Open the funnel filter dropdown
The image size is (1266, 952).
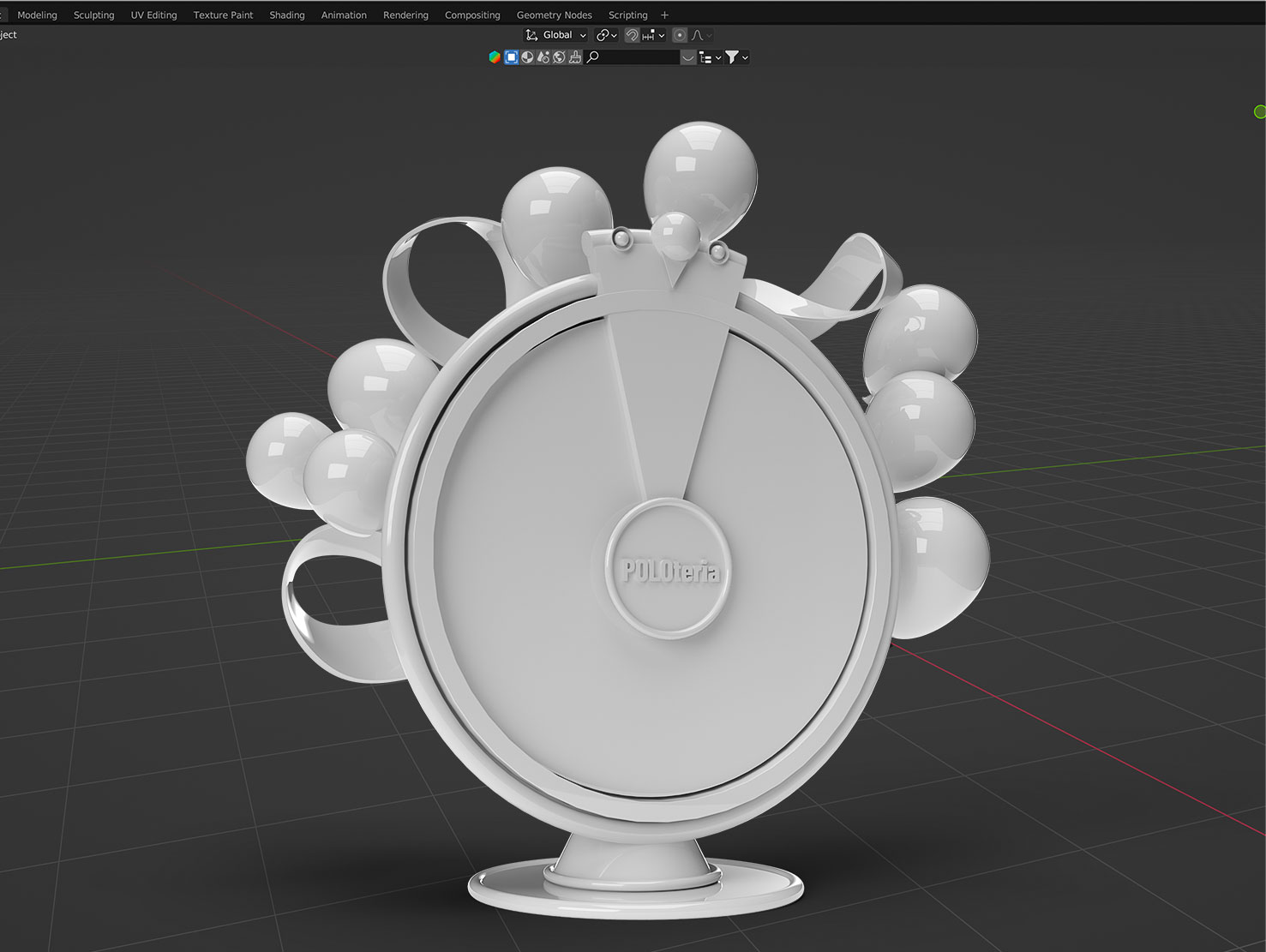click(737, 57)
